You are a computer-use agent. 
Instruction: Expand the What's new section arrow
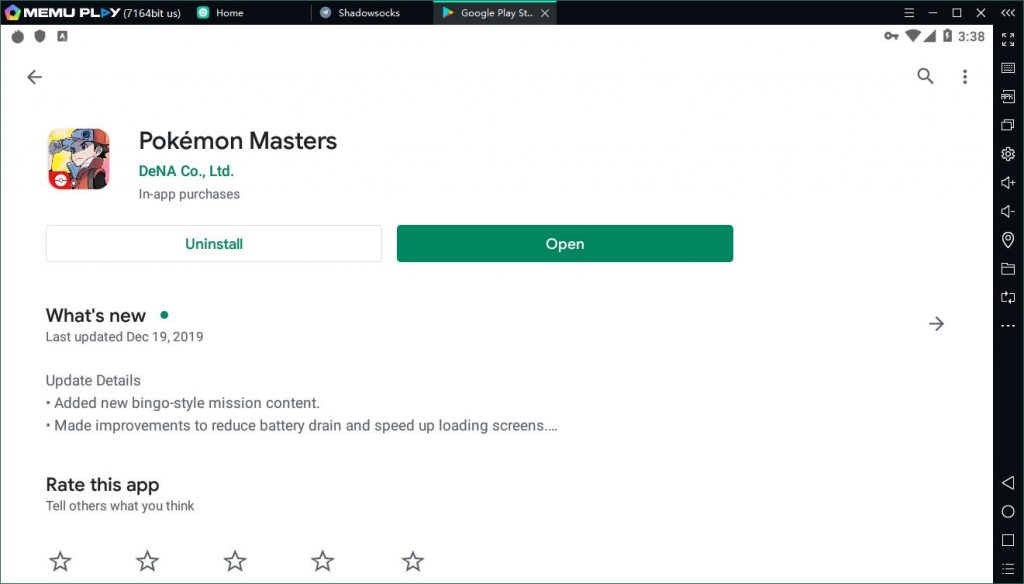[936, 324]
